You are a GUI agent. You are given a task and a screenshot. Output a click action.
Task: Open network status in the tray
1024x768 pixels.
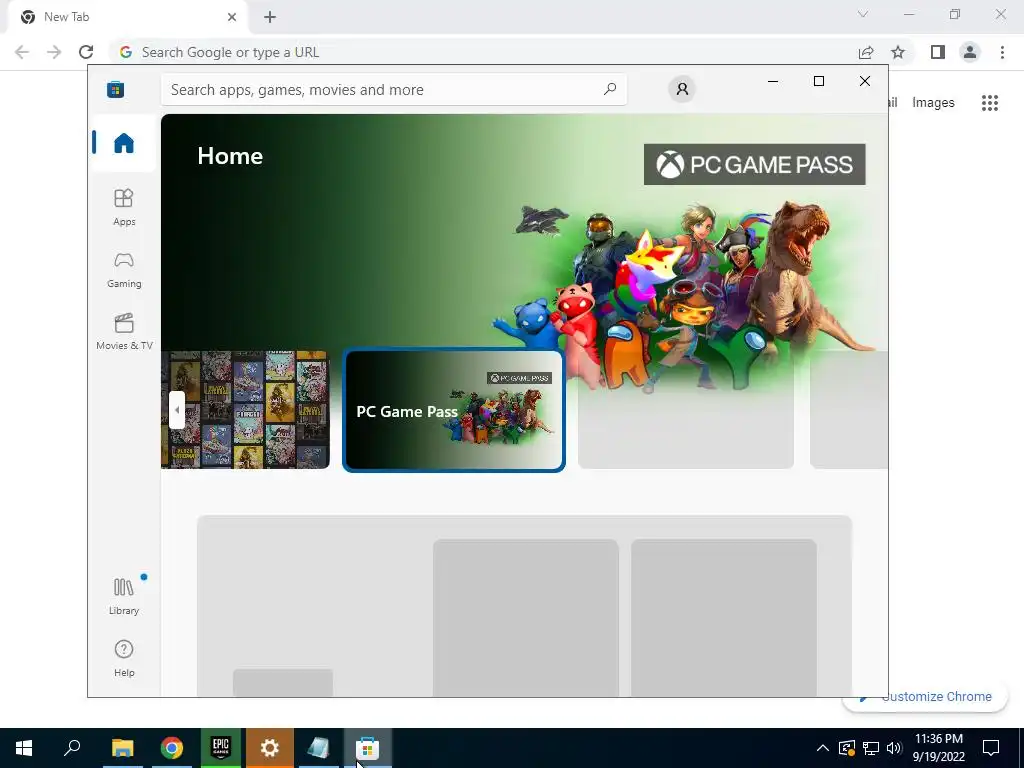871,748
